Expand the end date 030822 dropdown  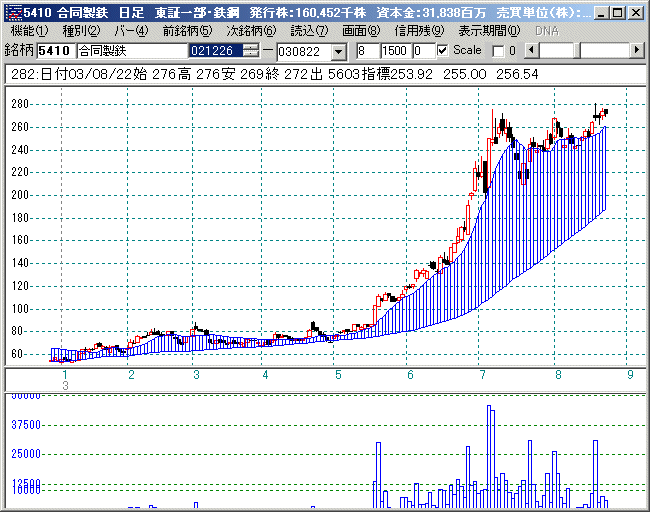[x=337, y=51]
